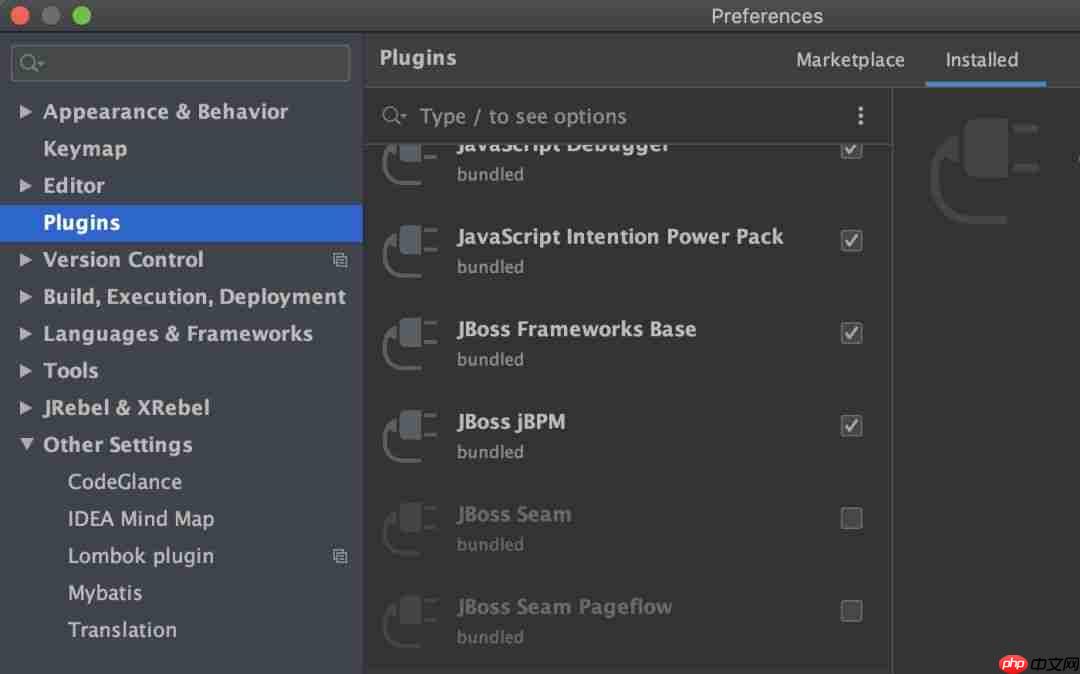Open the Keymap settings page
This screenshot has width=1080, height=674.
click(x=85, y=148)
